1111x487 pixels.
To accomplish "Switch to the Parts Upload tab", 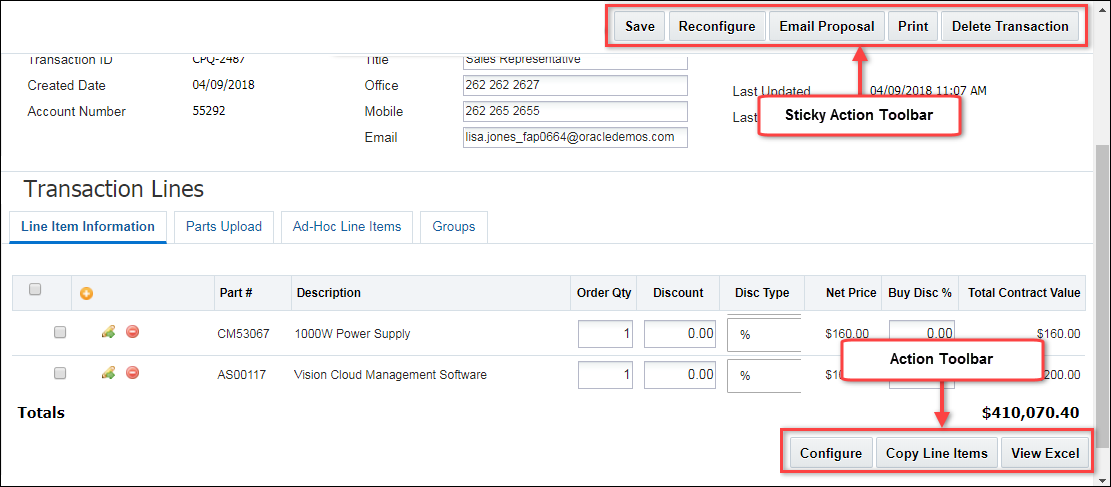I will [224, 227].
